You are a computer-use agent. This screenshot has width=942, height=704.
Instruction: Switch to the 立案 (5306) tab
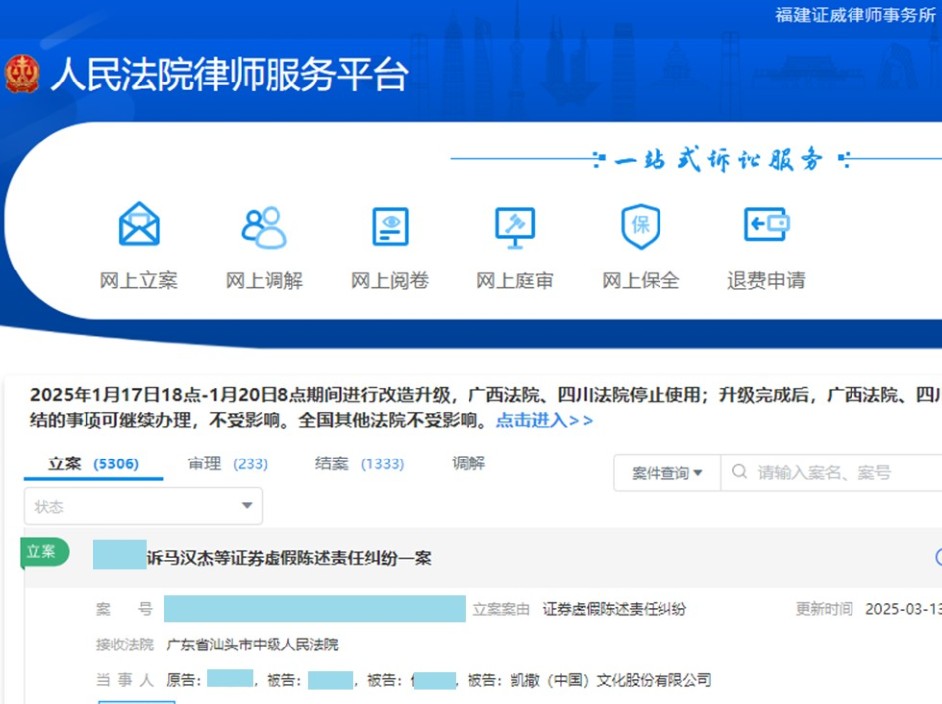(x=93, y=464)
